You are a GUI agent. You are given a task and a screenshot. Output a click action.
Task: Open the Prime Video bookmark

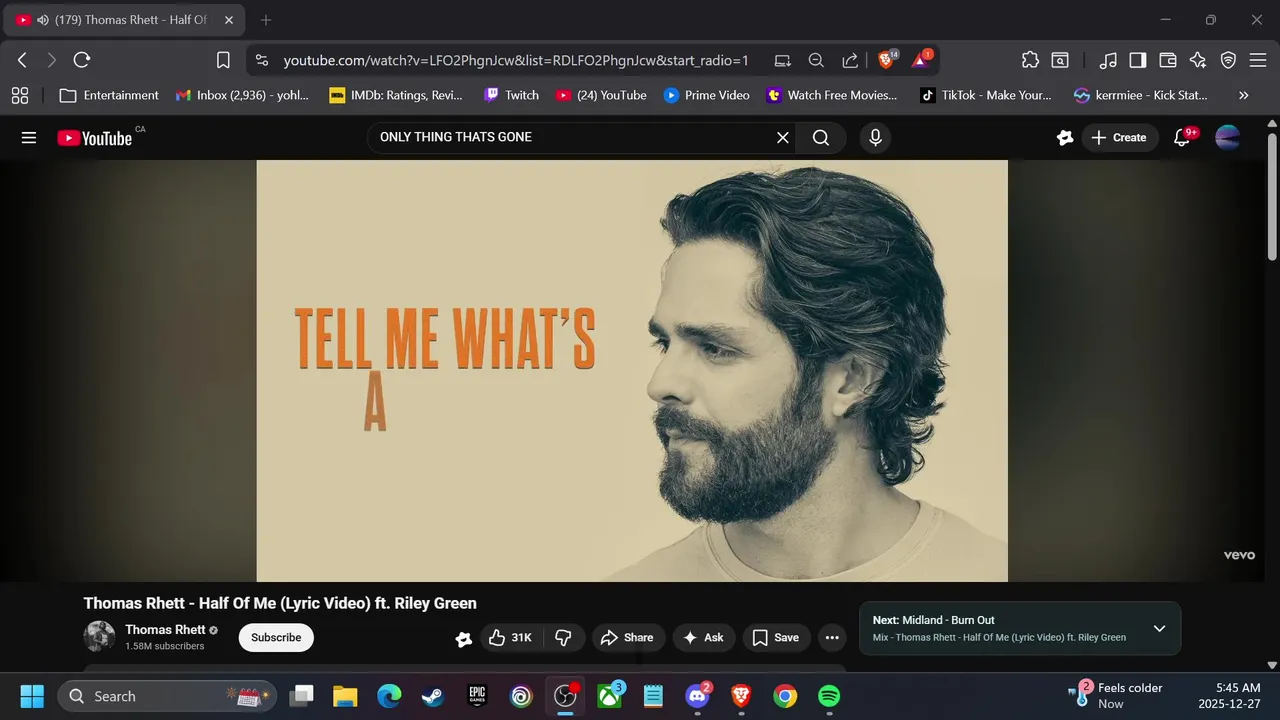[x=707, y=95]
